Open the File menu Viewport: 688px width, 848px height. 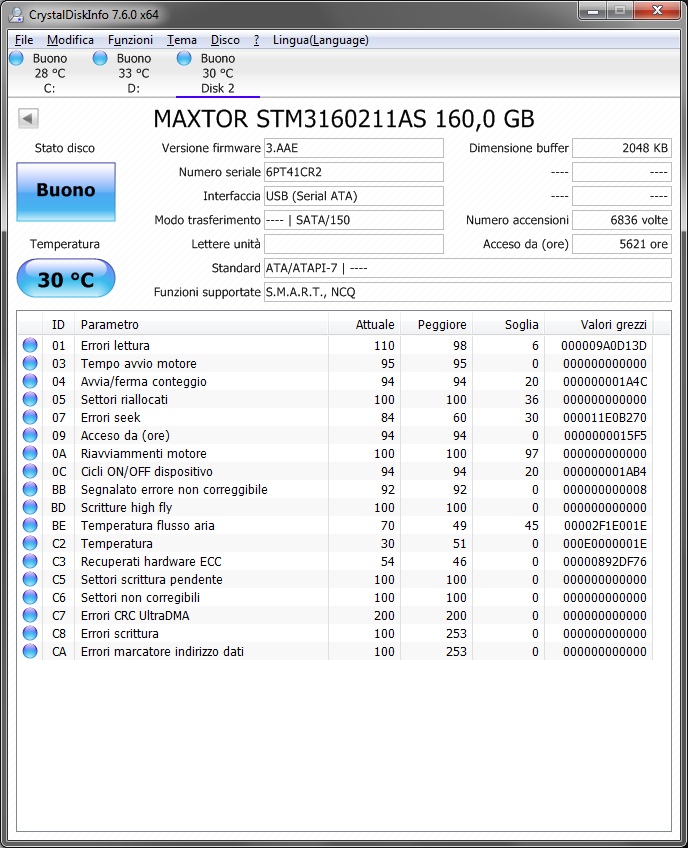tap(24, 40)
